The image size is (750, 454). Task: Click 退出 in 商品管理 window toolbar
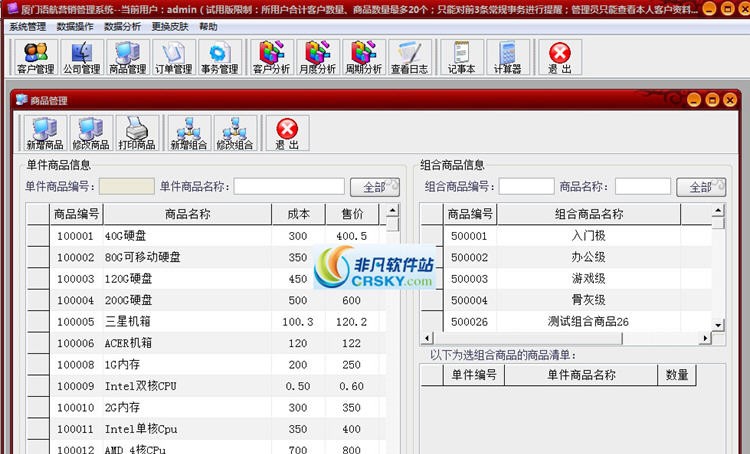287,133
